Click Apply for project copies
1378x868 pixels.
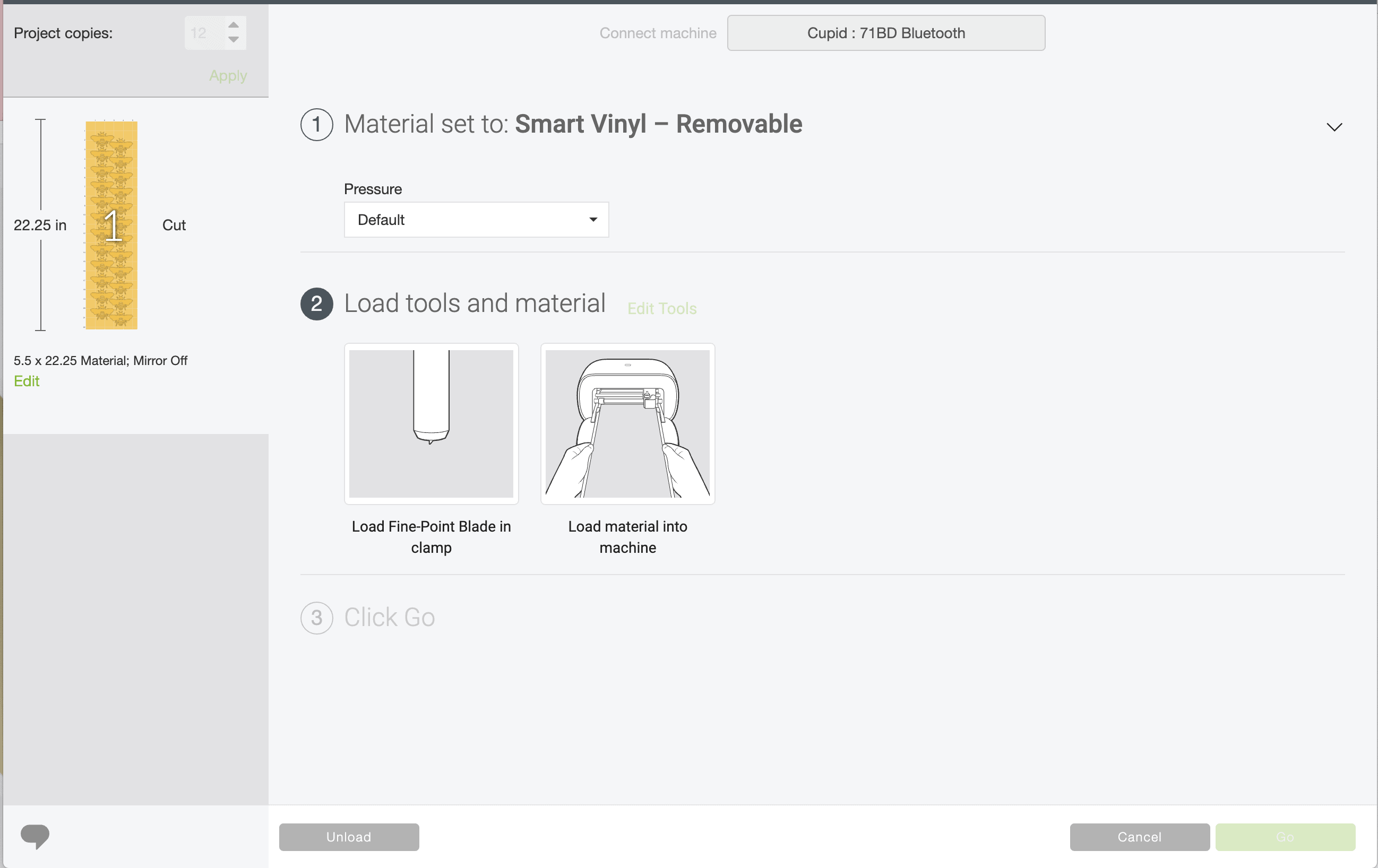click(x=228, y=75)
